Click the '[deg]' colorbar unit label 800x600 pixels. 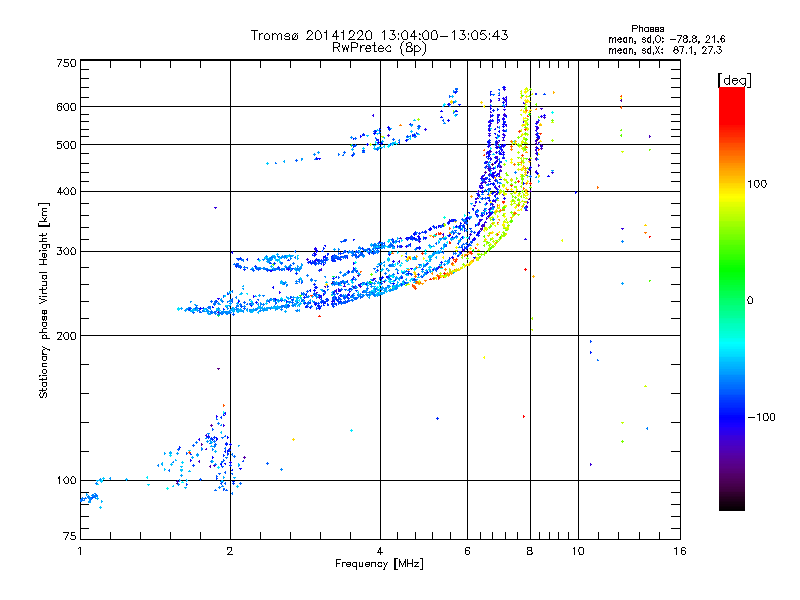click(x=734, y=80)
